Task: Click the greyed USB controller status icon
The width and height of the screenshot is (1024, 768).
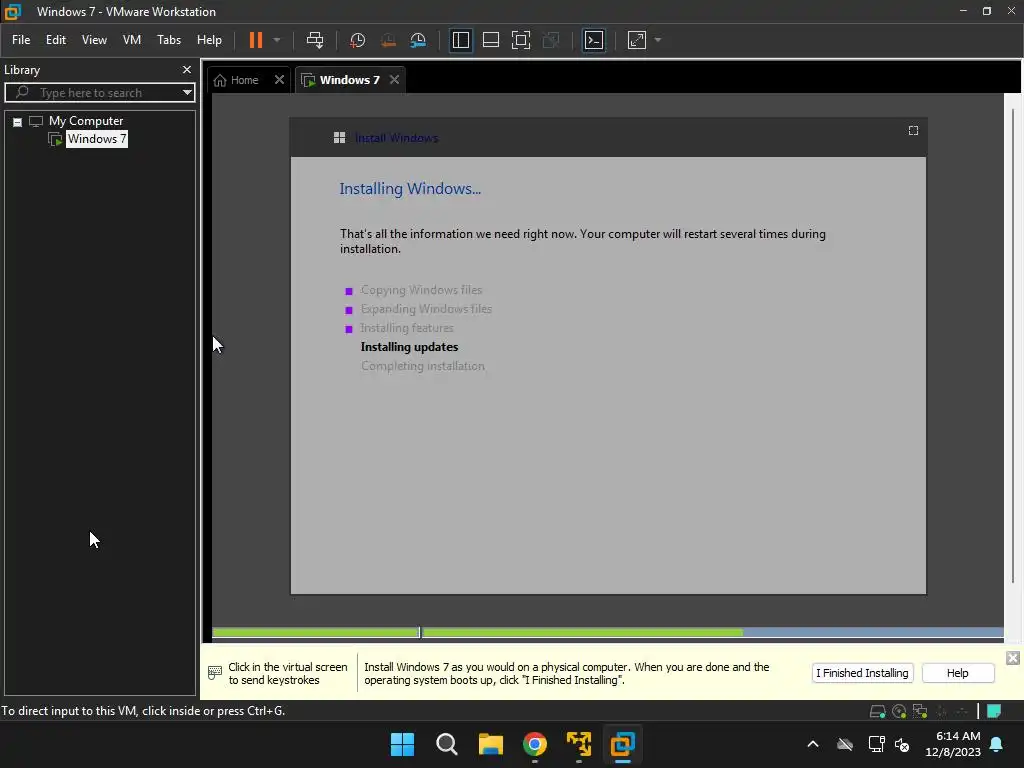Action: point(942,711)
